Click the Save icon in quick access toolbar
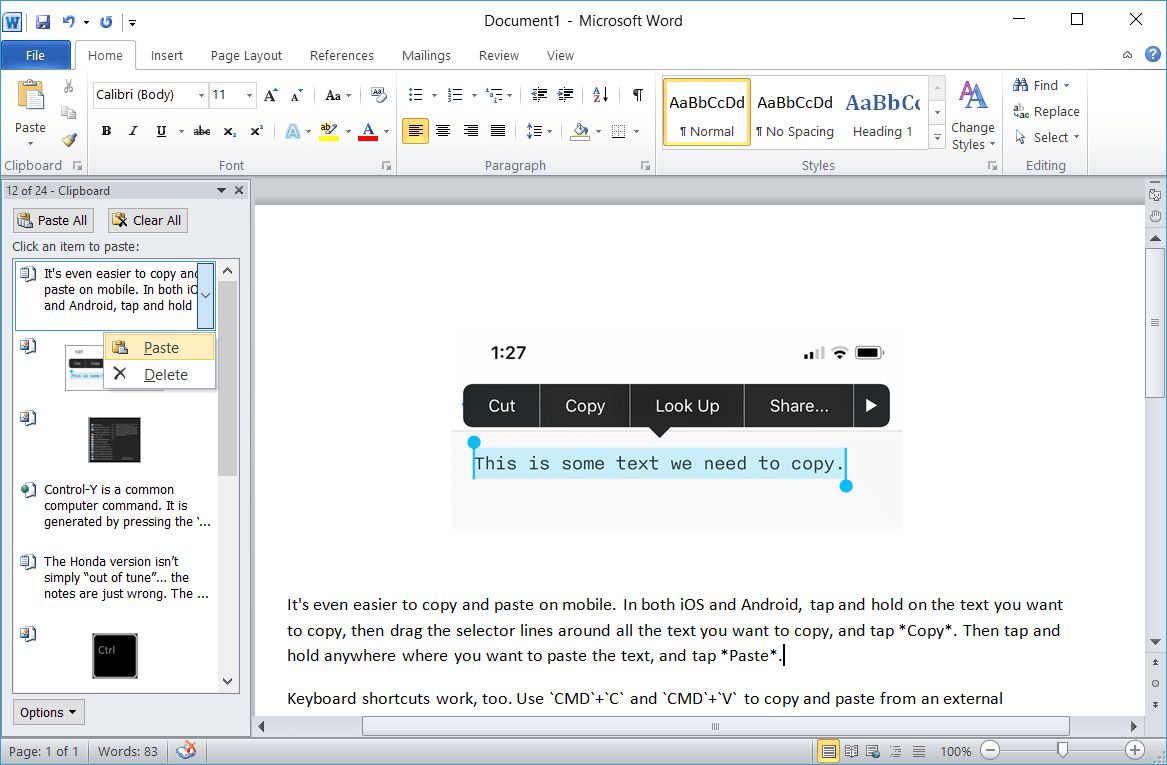 (x=43, y=21)
